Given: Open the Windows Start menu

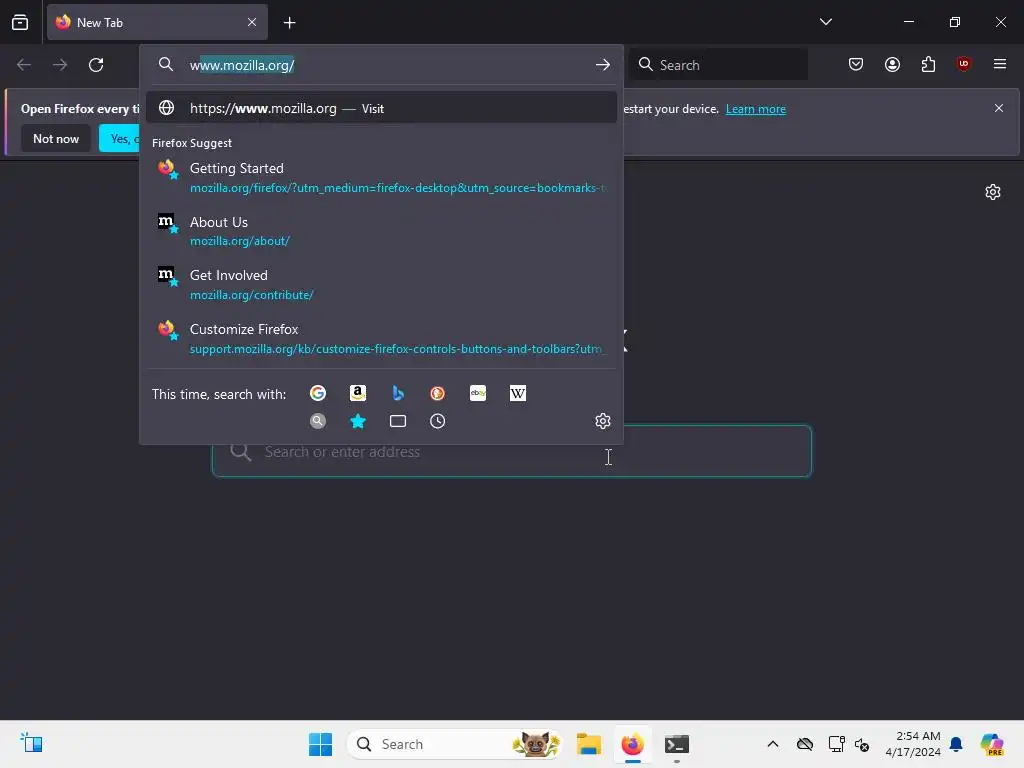Looking at the screenshot, I should tap(320, 744).
